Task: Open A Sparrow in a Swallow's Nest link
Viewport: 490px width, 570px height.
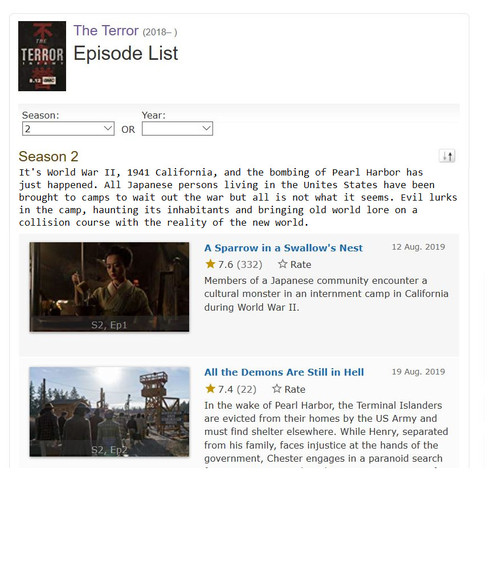Action: tap(283, 248)
